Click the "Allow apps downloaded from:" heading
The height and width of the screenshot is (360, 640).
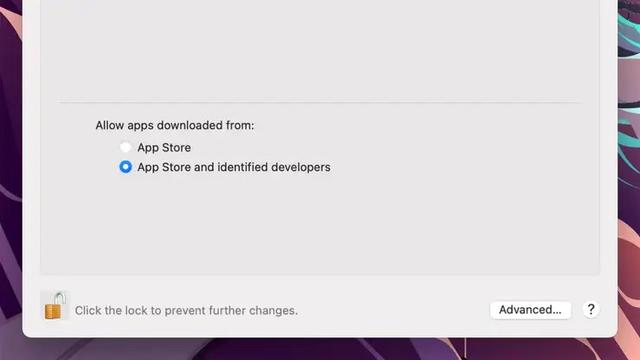coord(175,125)
